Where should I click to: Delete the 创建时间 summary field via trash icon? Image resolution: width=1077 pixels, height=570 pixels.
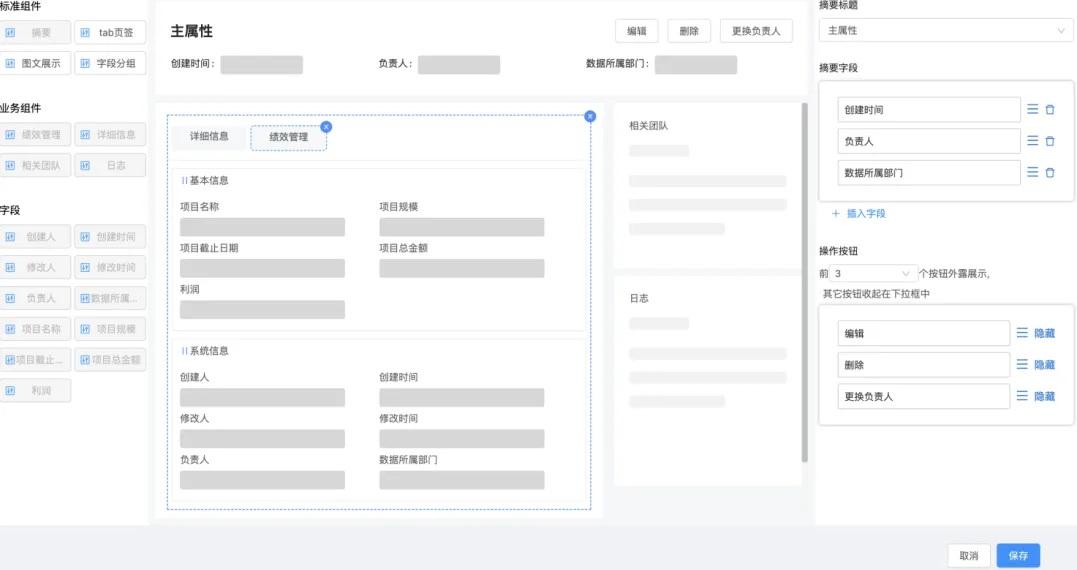coord(1049,110)
